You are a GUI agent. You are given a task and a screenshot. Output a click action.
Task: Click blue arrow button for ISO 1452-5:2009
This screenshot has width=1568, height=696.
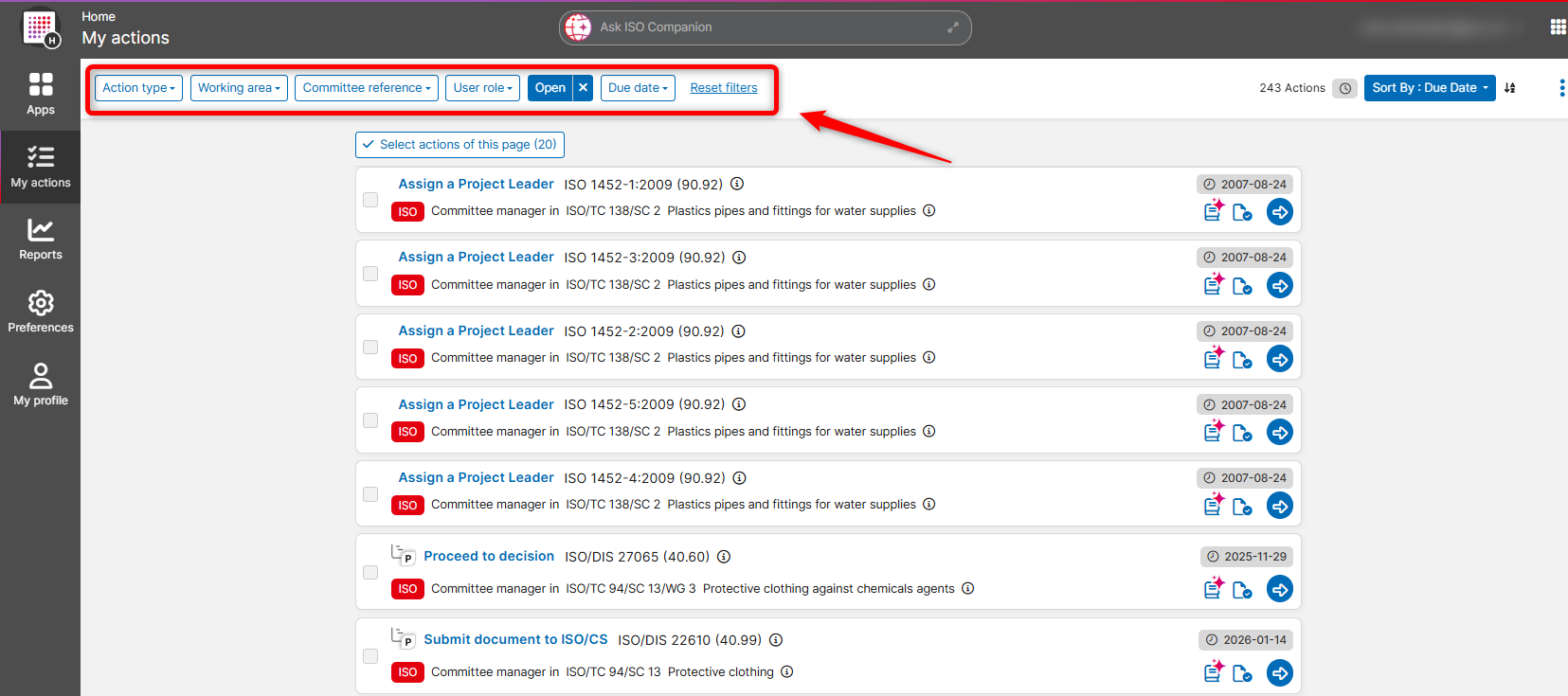(x=1280, y=432)
